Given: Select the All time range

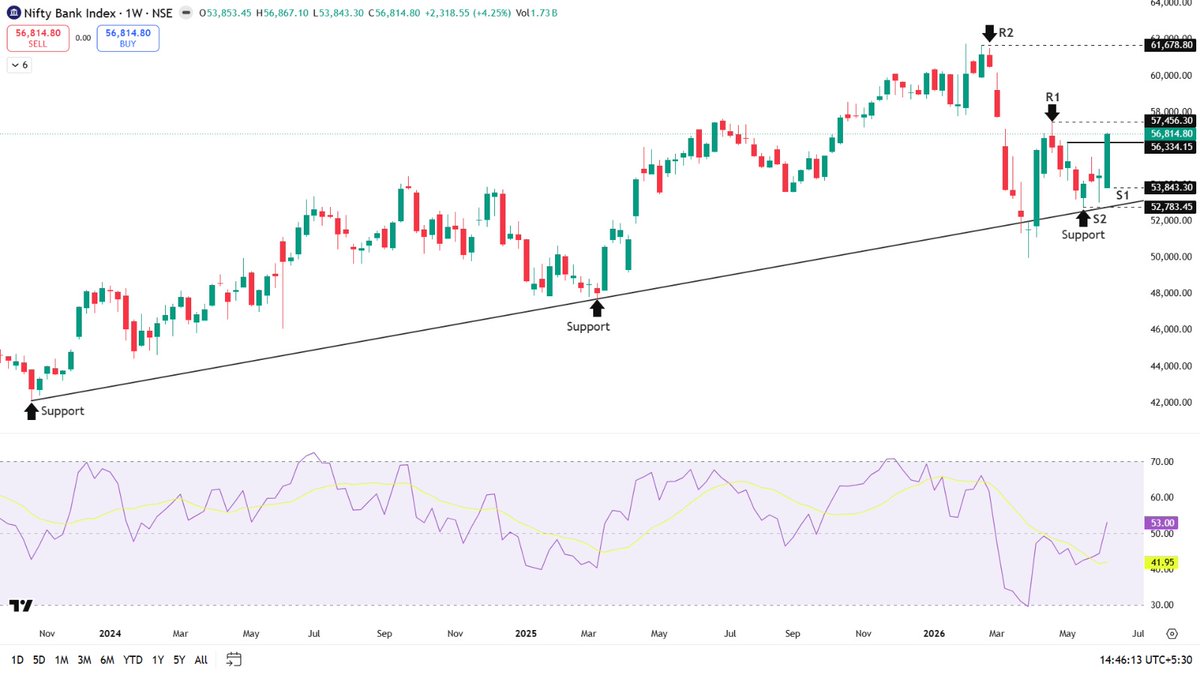Looking at the screenshot, I should (x=201, y=660).
